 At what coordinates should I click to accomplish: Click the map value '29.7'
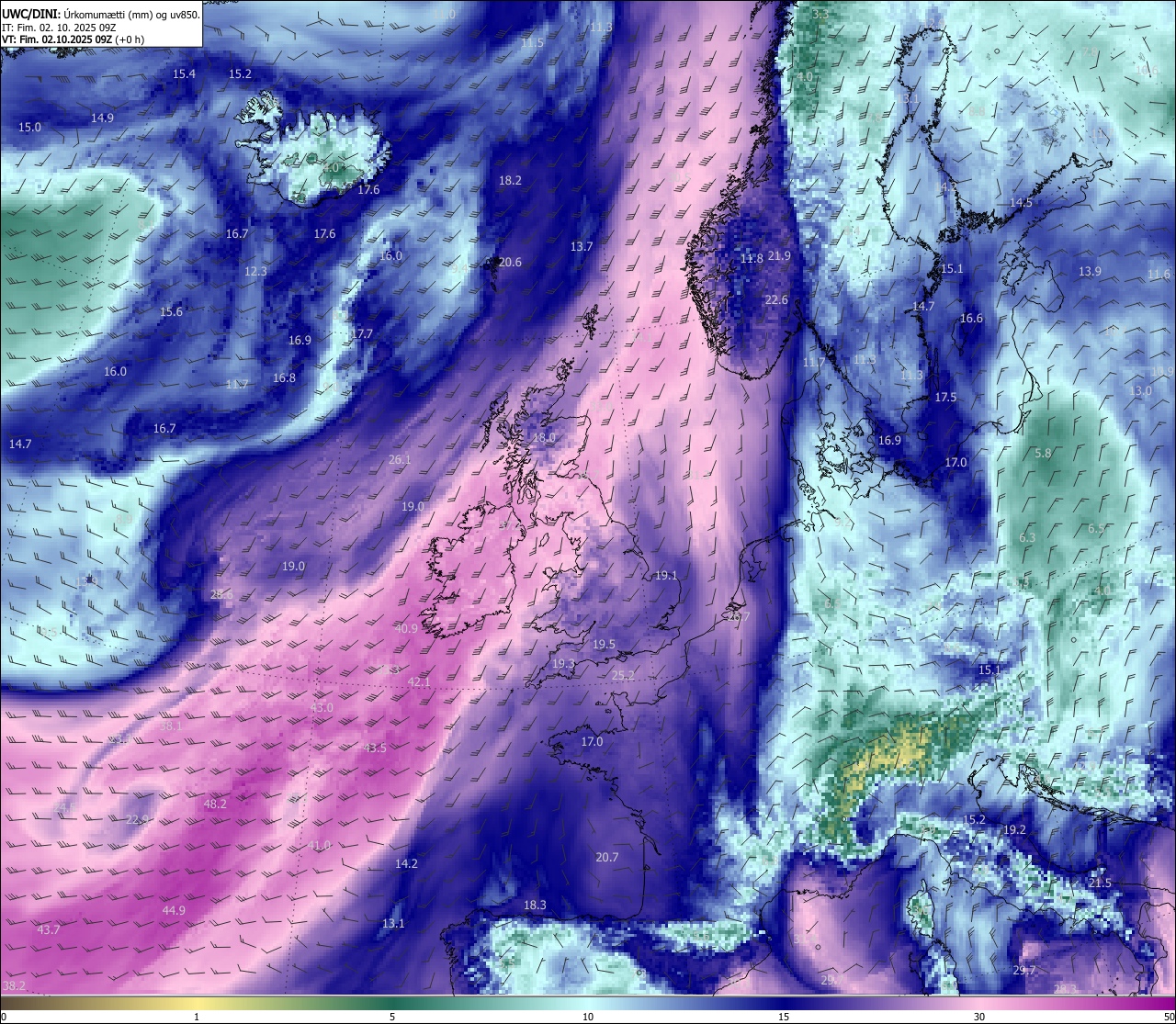(x=1024, y=971)
